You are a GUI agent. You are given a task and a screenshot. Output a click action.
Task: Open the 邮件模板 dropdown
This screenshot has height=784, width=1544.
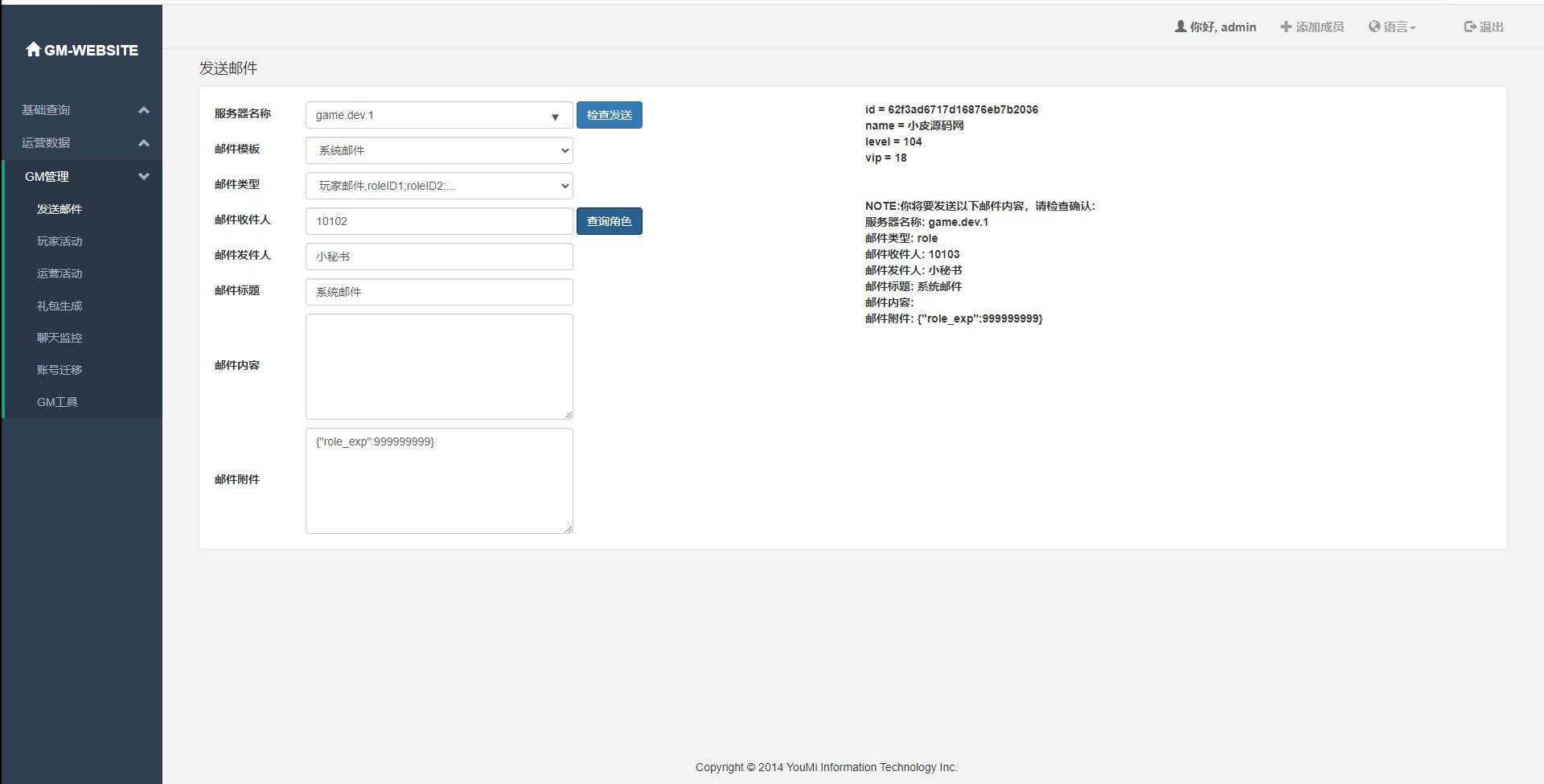pos(438,150)
